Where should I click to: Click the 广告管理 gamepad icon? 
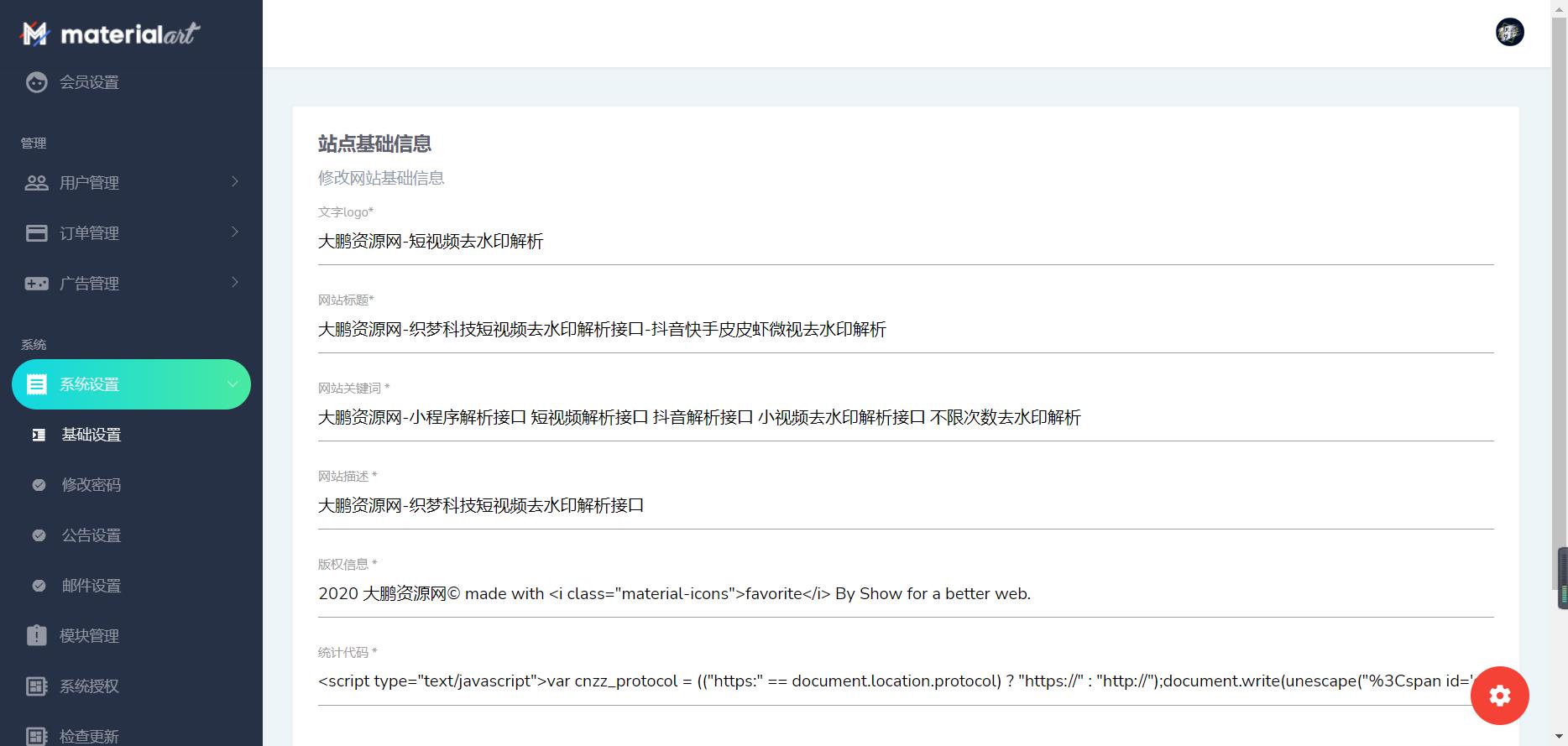36,284
